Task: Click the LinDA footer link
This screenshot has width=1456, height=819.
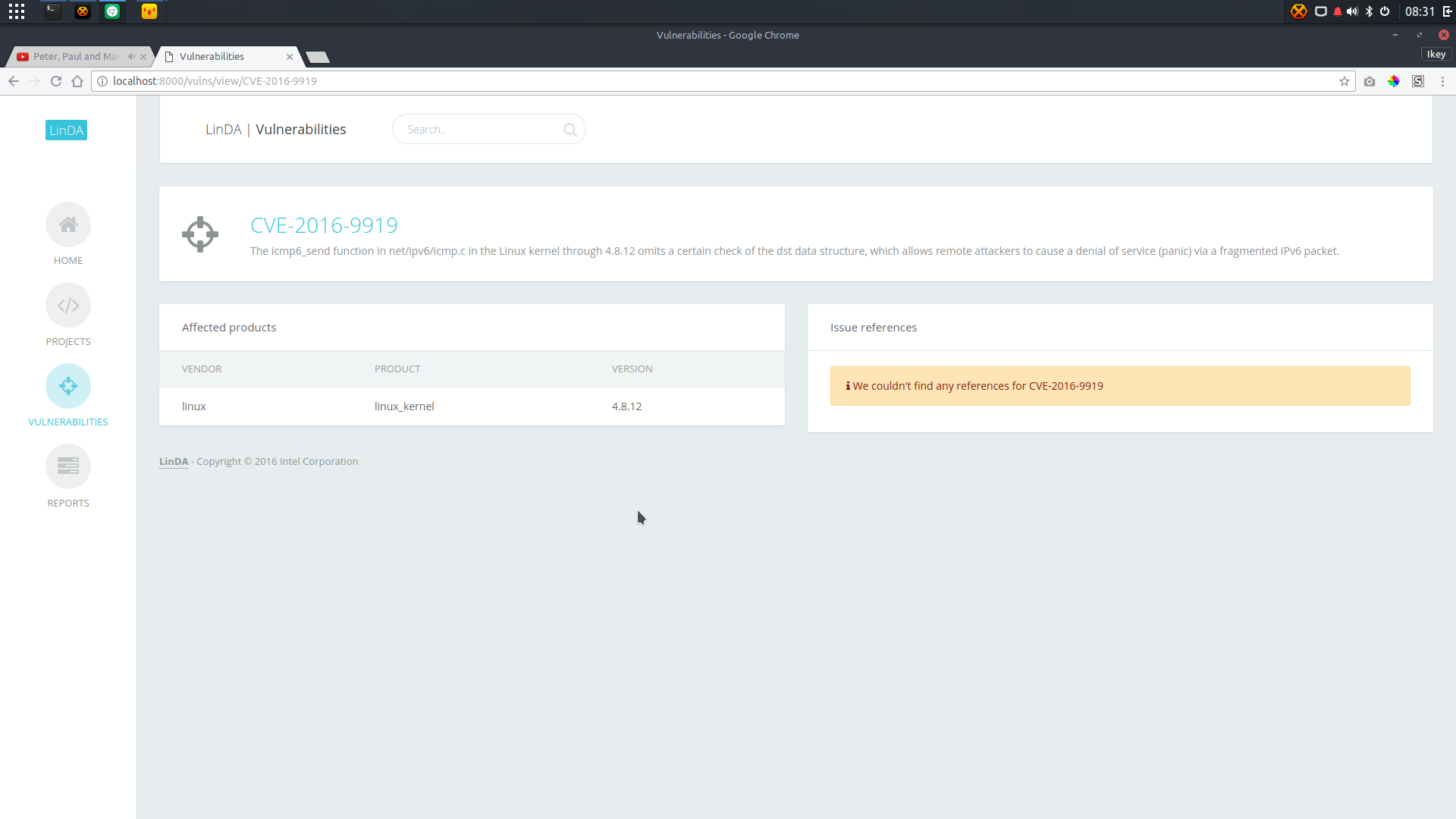Action: pyautogui.click(x=174, y=461)
